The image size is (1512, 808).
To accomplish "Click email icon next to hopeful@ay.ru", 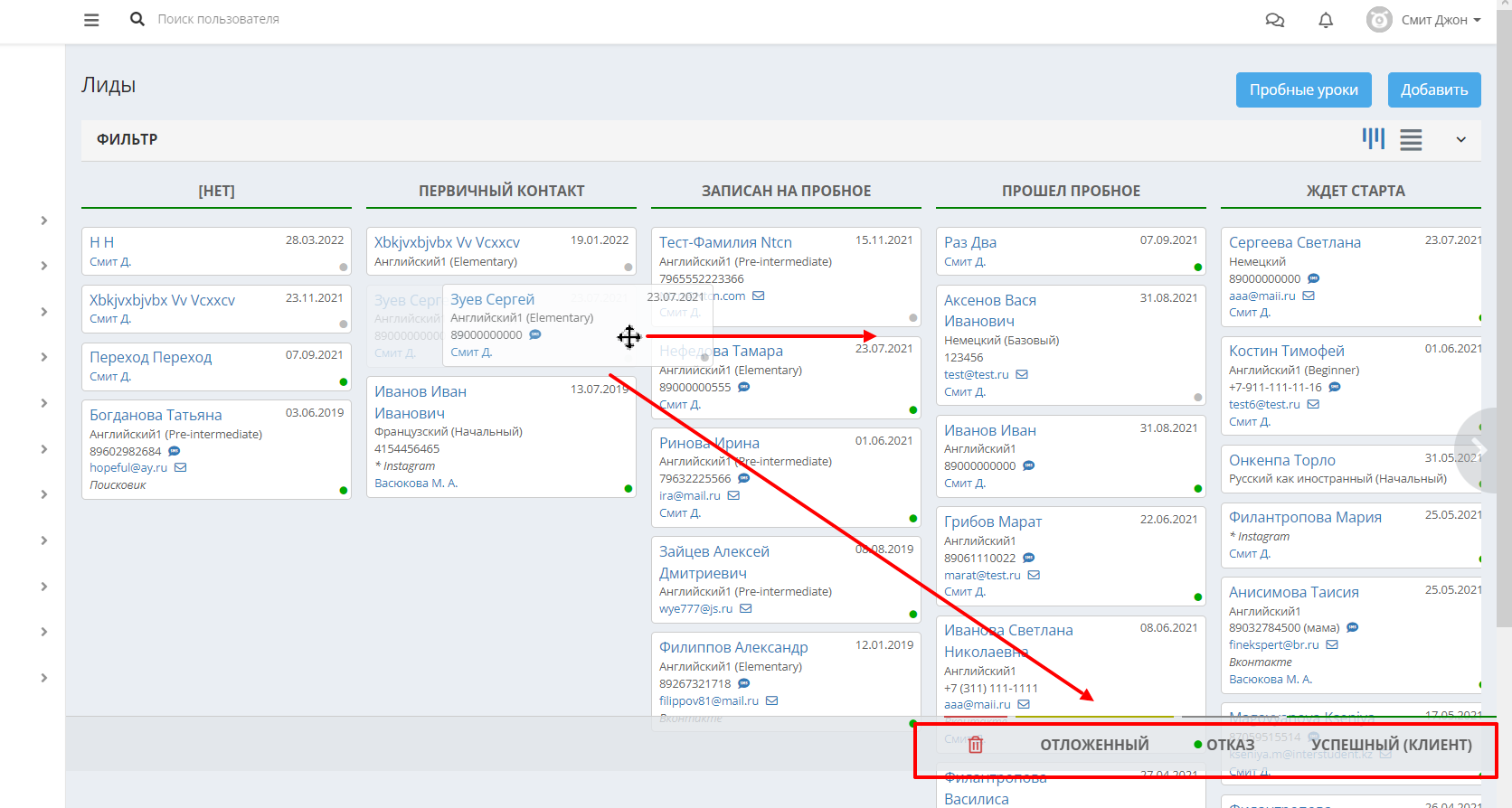I will click(181, 467).
